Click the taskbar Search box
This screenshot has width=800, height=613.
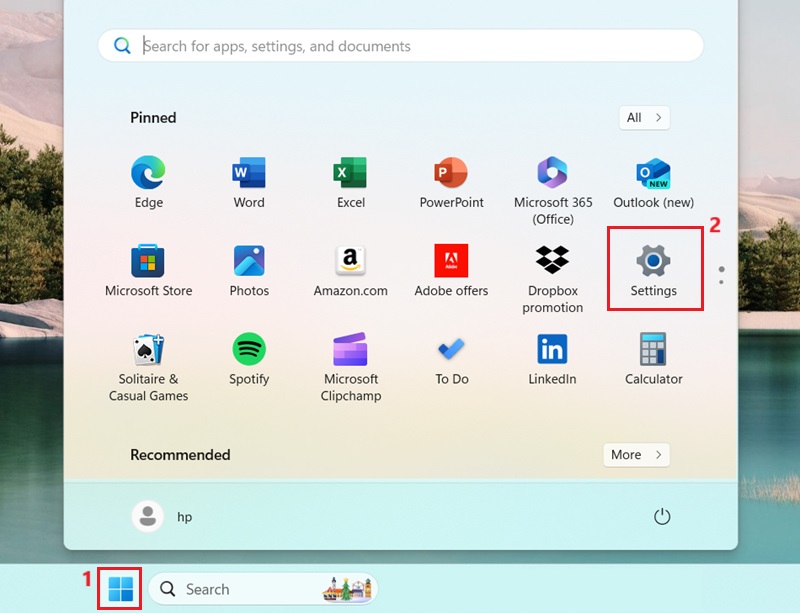262,589
